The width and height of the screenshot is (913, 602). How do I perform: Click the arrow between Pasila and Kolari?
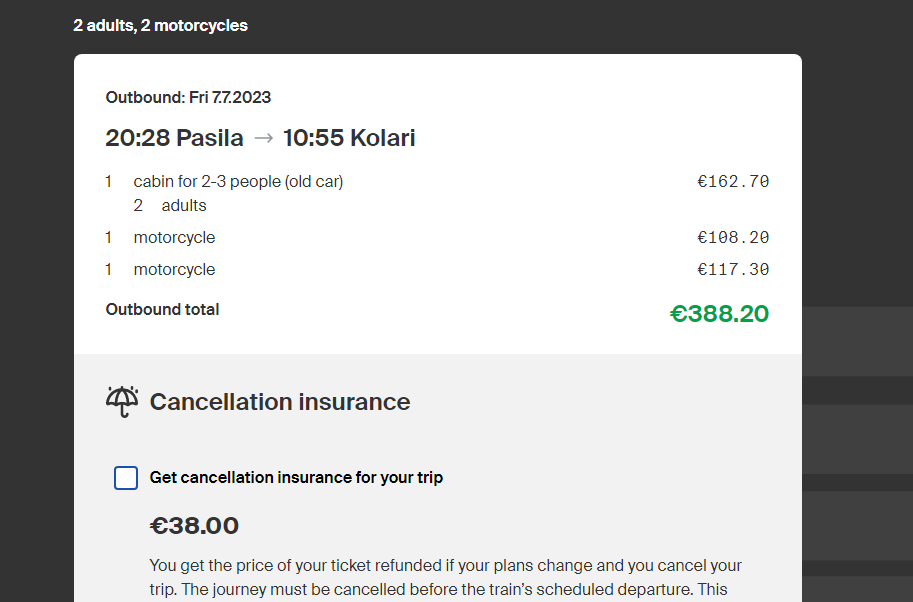coord(263,138)
